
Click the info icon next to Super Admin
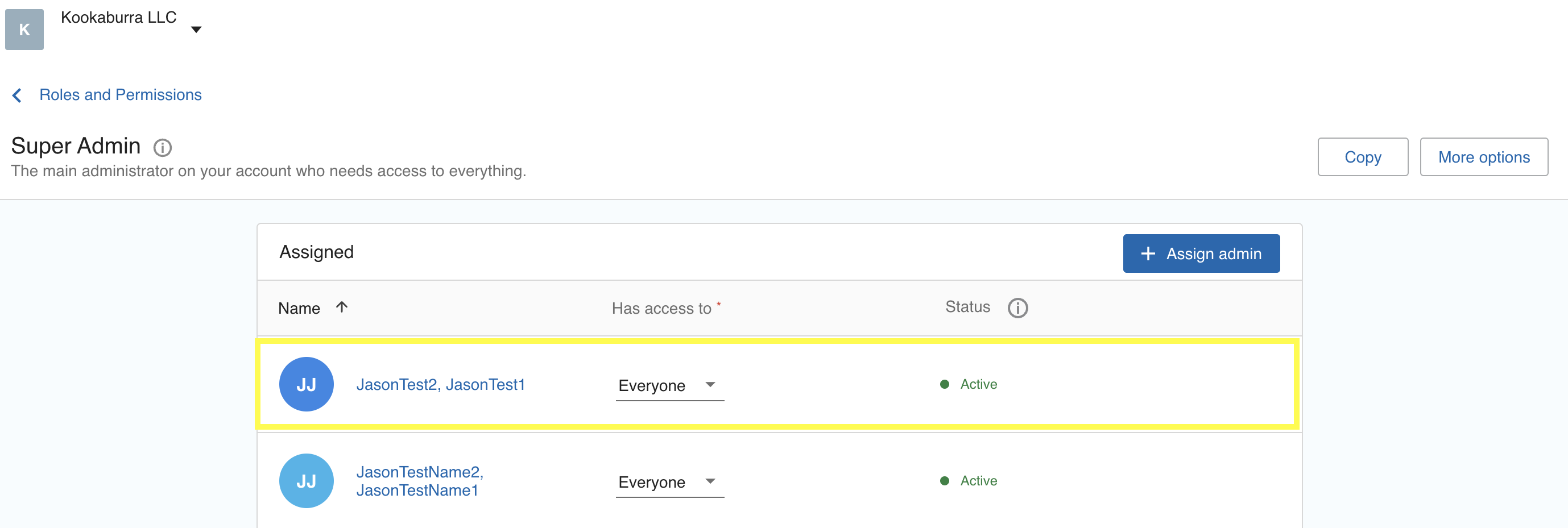coord(163,147)
